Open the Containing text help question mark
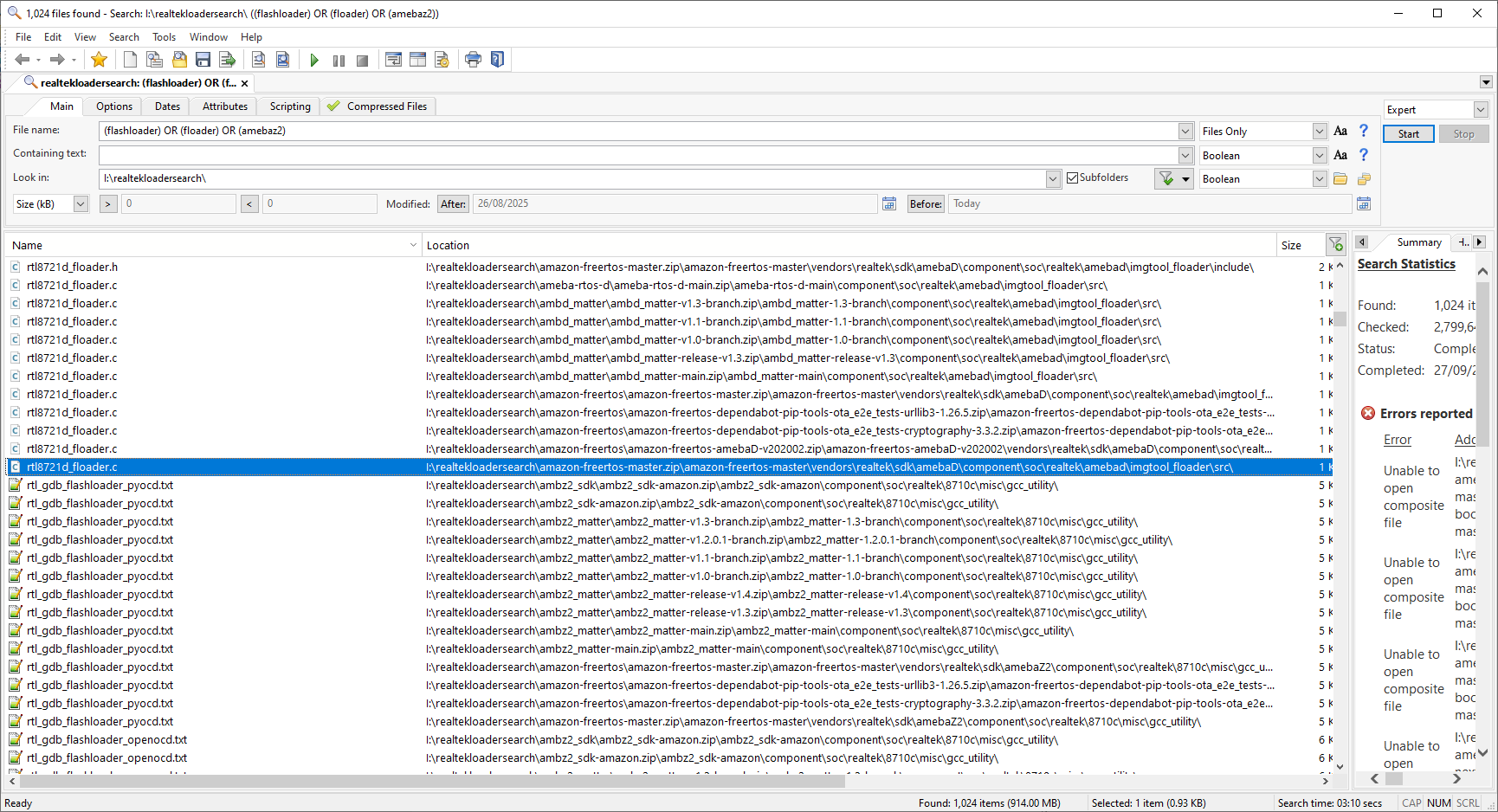The image size is (1498, 812). tap(1364, 155)
